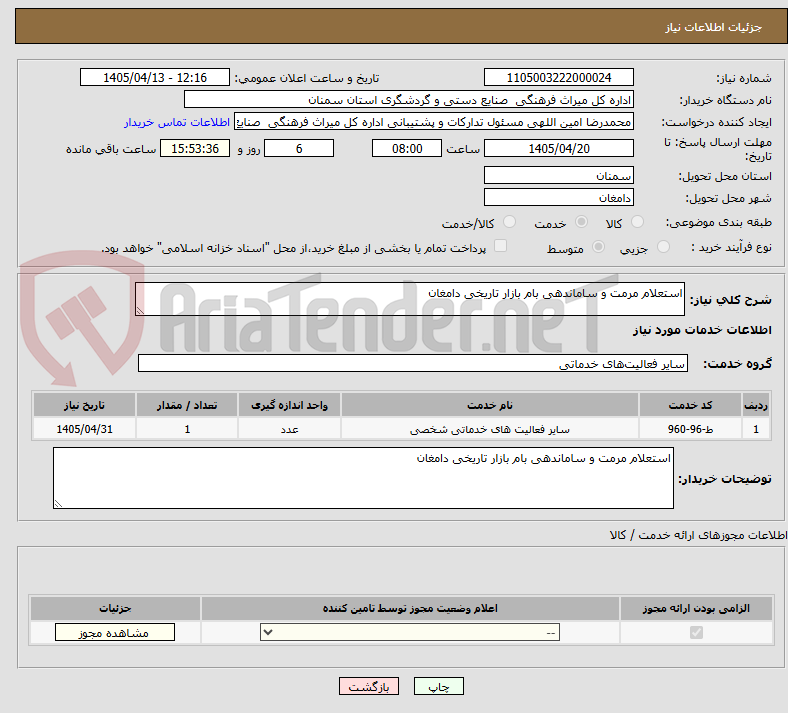The height and width of the screenshot is (713, 788).
Task: Open the اطلاعات تماس خریدار link
Action: click(x=177, y=122)
